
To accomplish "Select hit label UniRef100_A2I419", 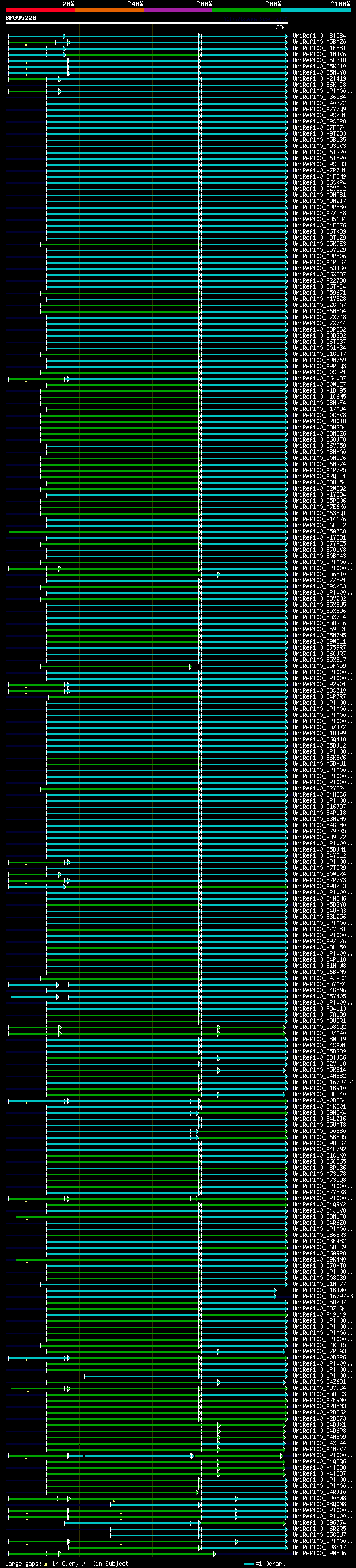I will [x=319, y=78].
